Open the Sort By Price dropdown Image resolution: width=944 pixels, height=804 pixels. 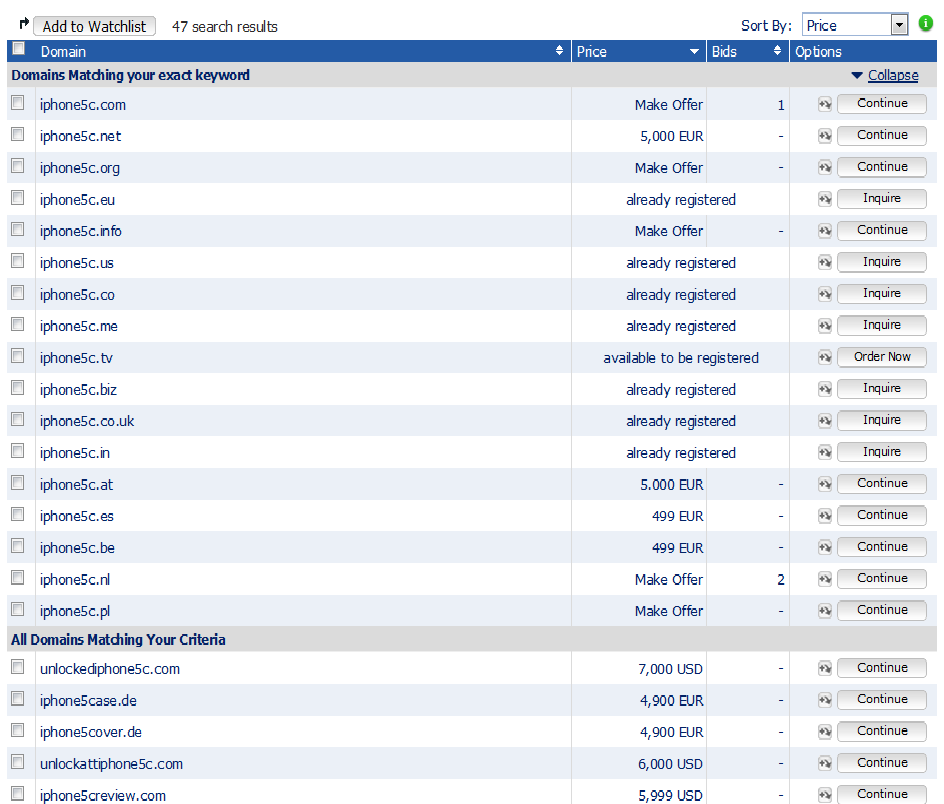(x=855, y=25)
